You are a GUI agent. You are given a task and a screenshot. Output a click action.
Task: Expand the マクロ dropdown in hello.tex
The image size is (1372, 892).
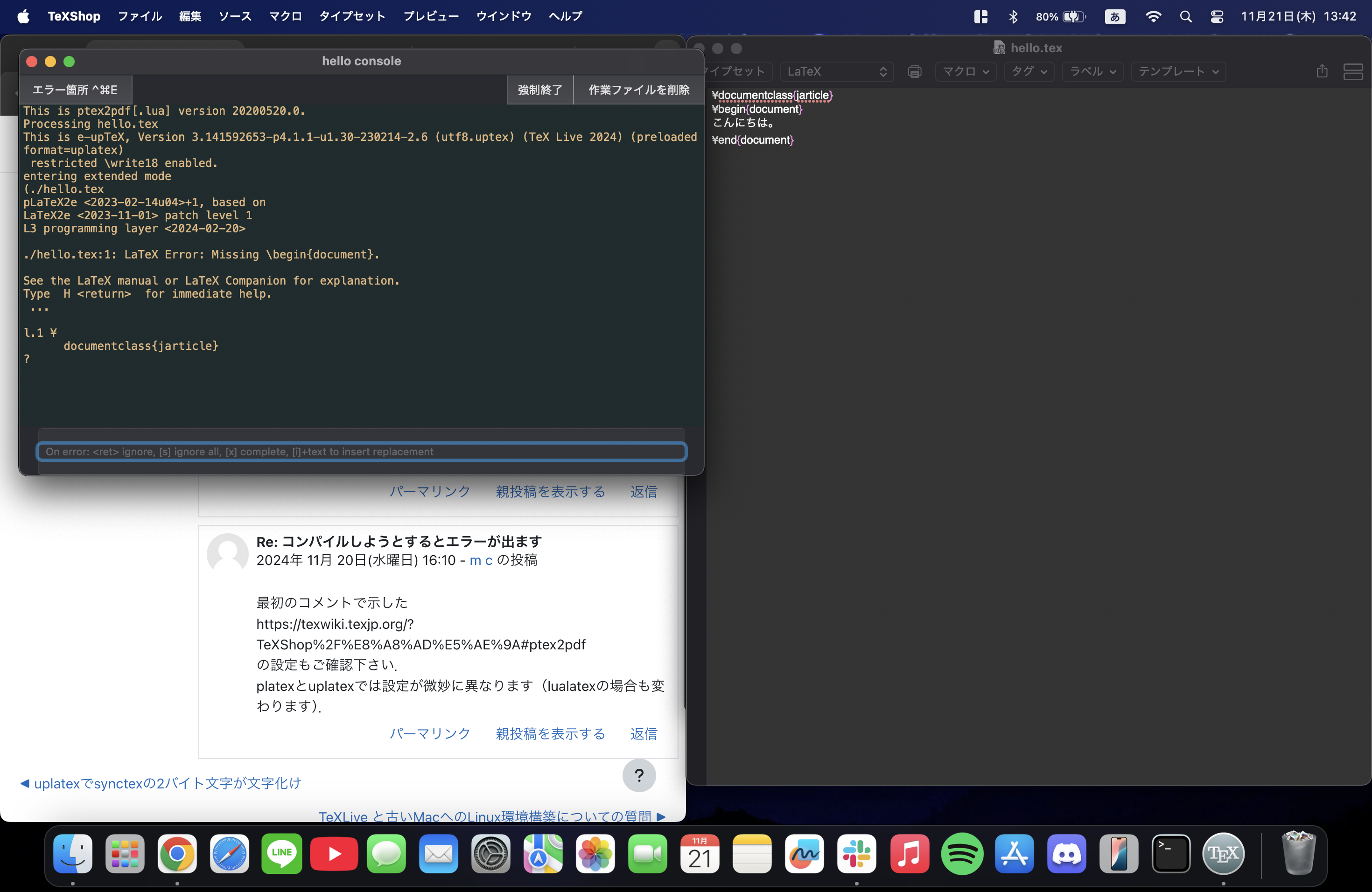[x=966, y=71]
